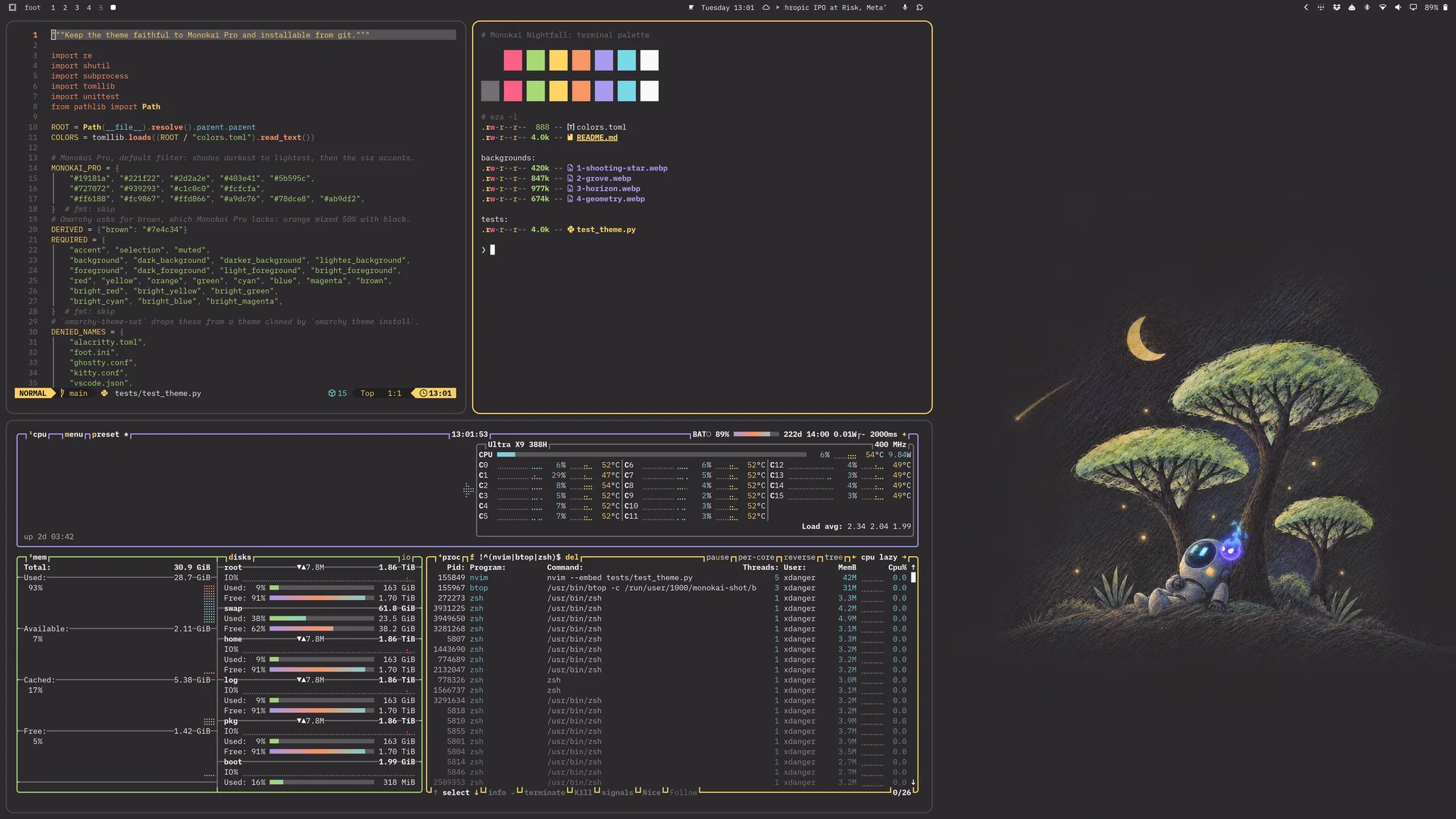Screen dimensions: 1456x819
Task: Select the btop process row 155967
Action: 668,588
